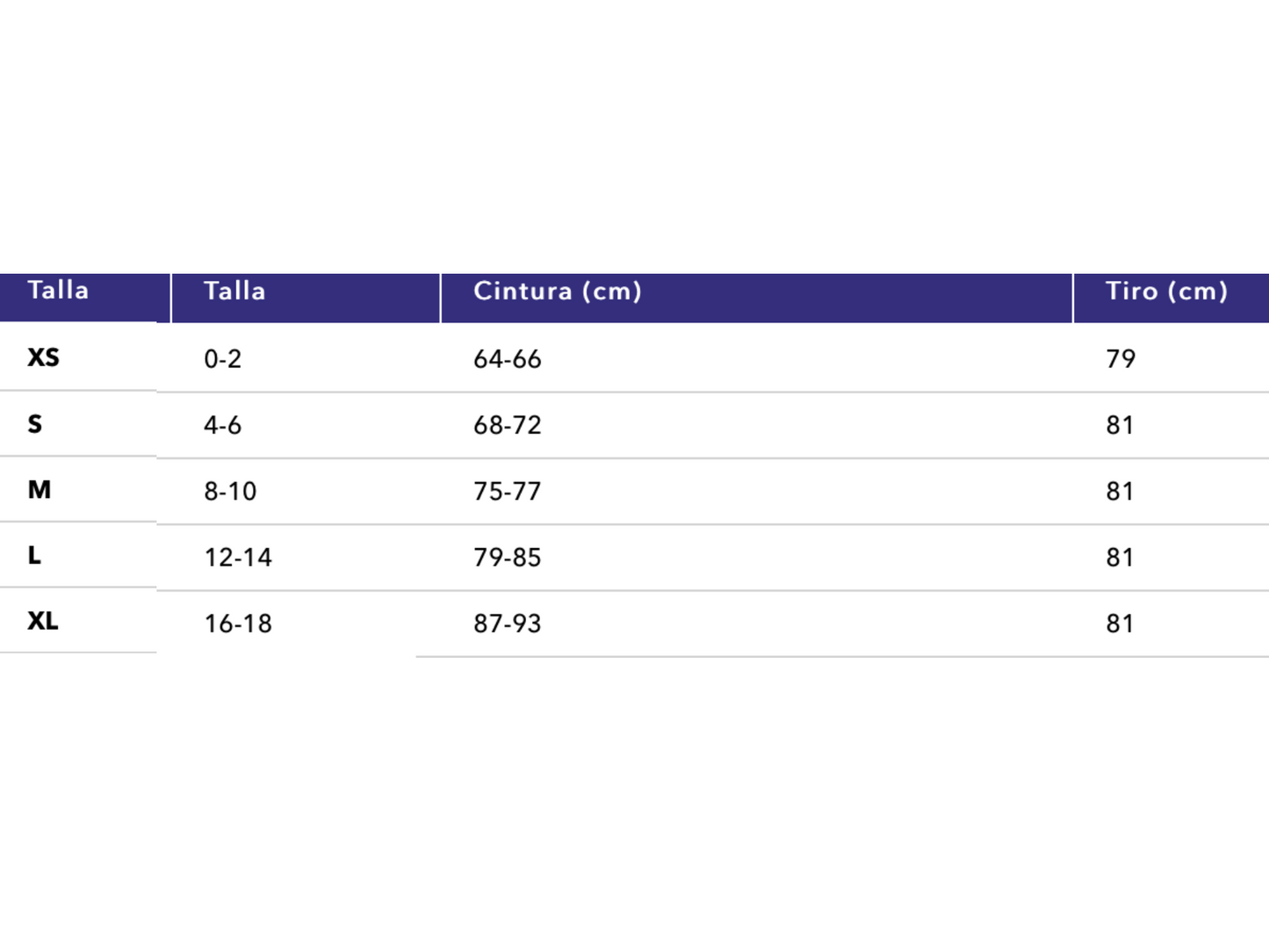Click the 64-66 waist measurement

(x=508, y=359)
